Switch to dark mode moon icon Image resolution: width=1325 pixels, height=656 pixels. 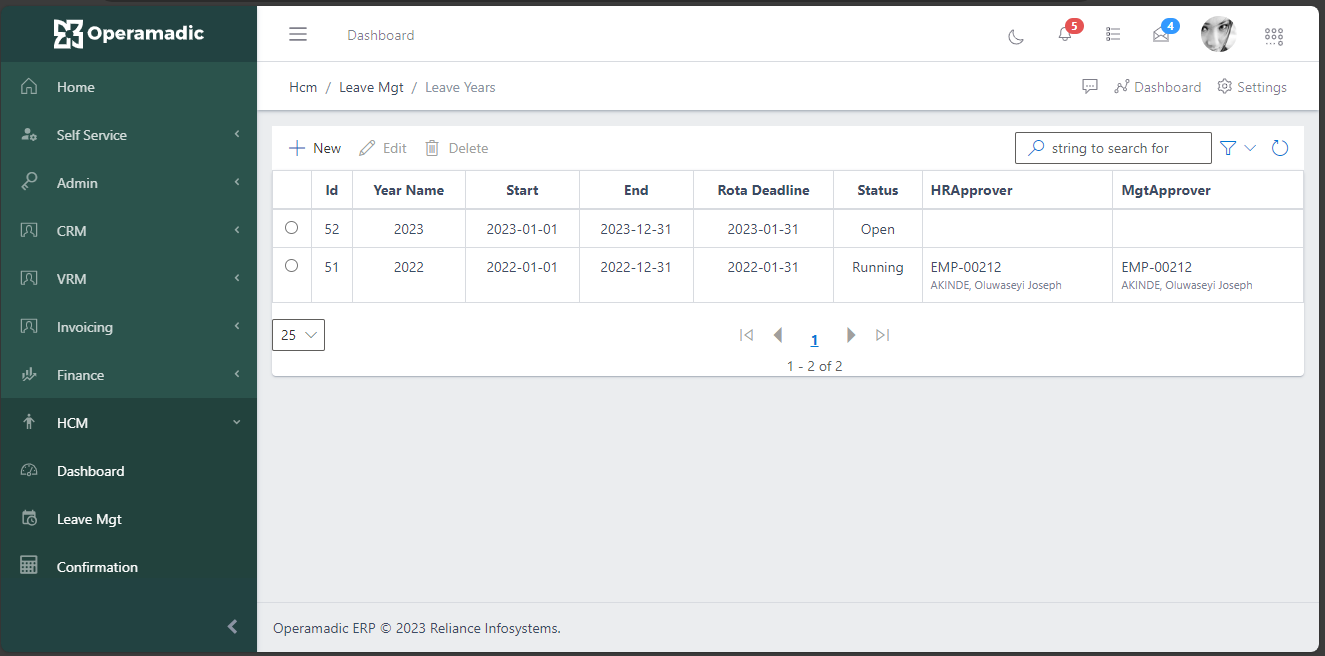tap(1016, 36)
